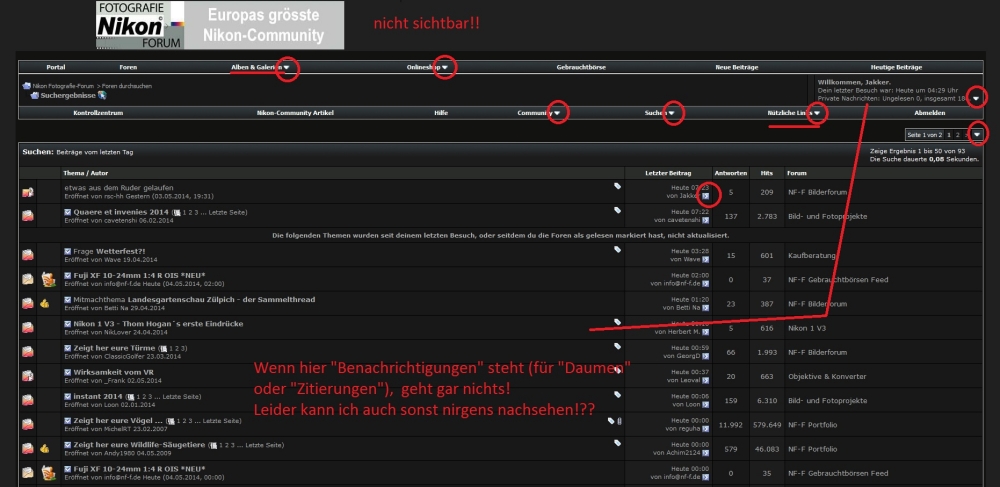
Task: Sort results by 'Antworten' column header
Action: click(731, 173)
